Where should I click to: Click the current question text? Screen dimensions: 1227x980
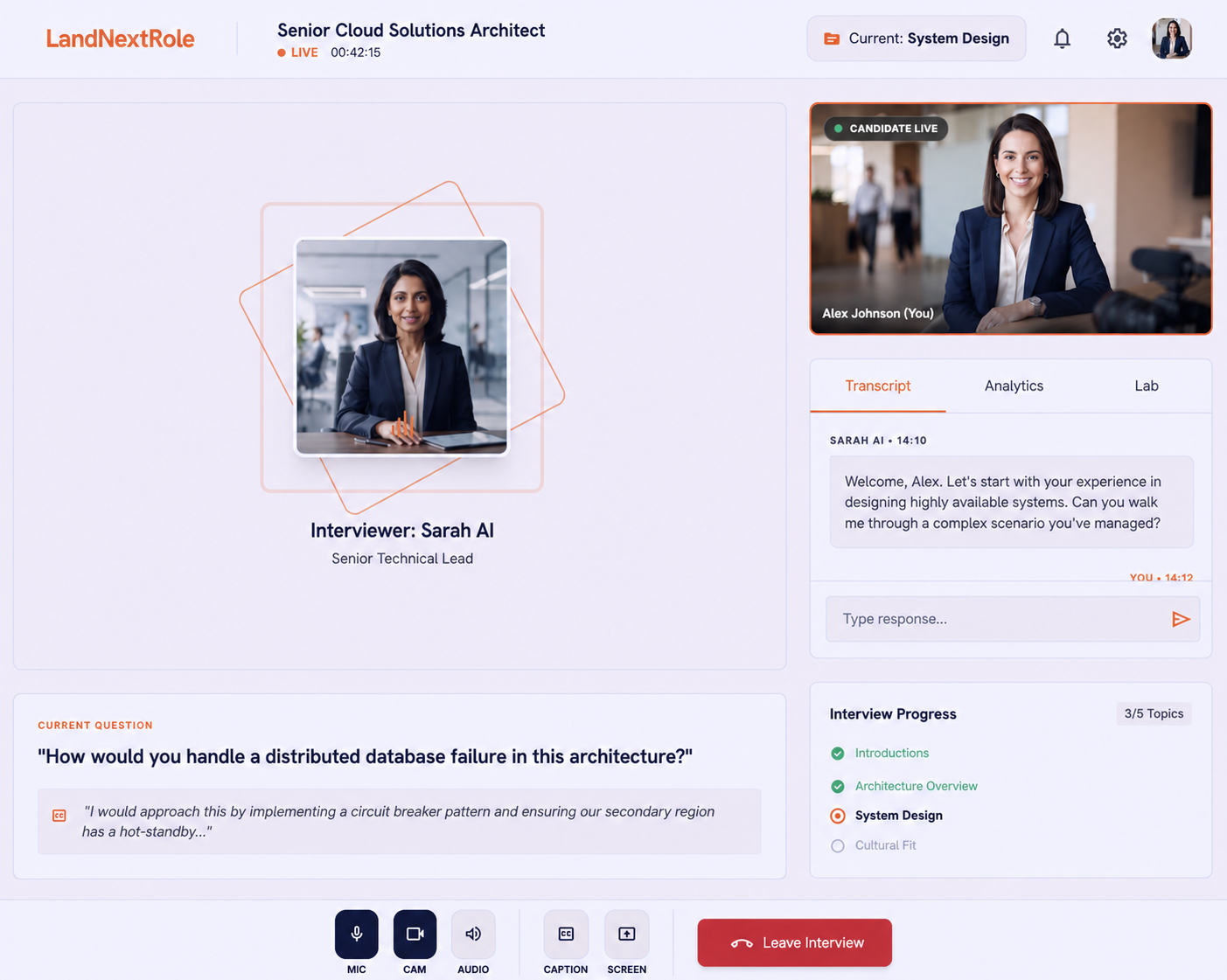(x=365, y=756)
